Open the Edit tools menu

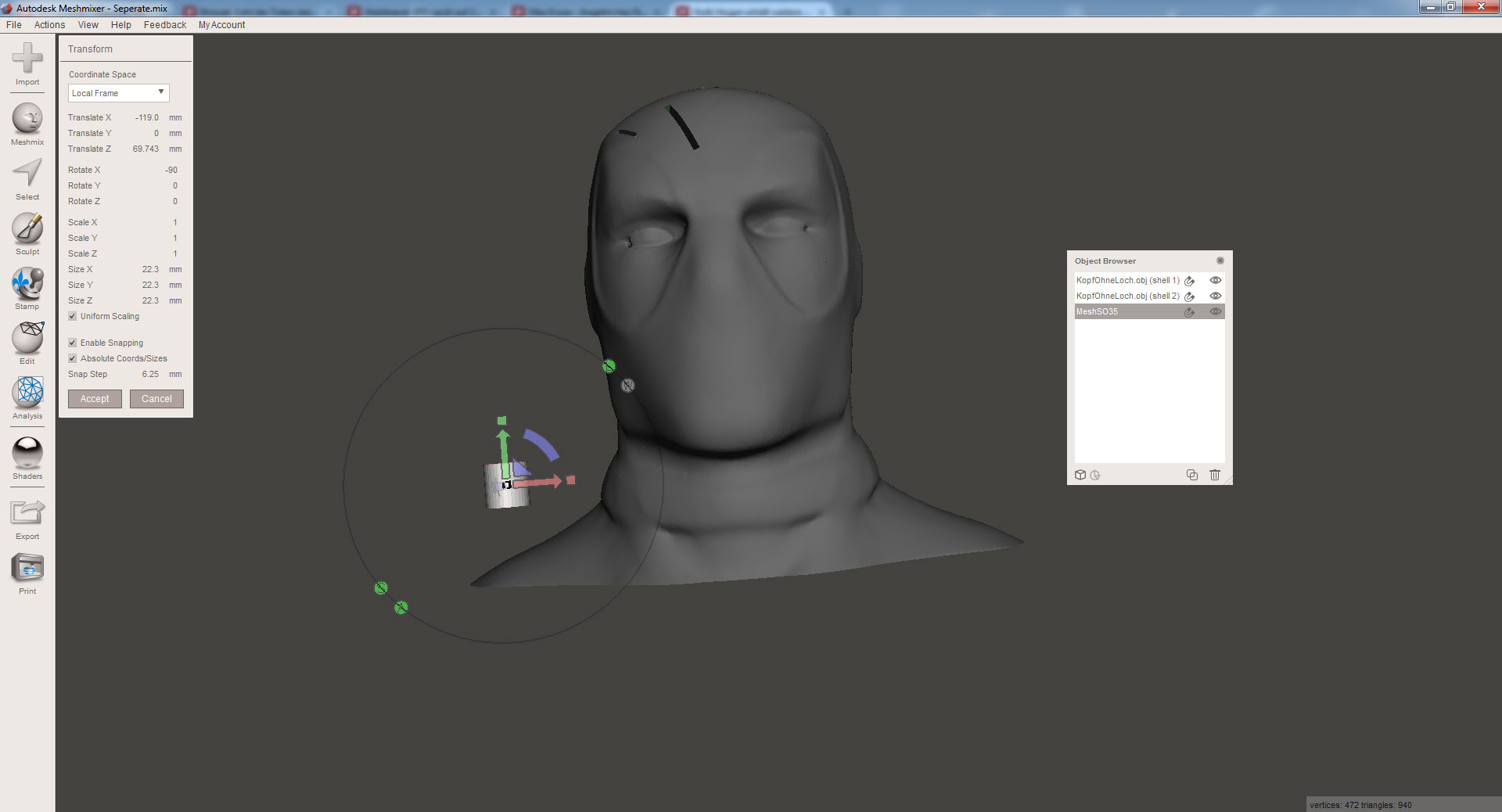[x=27, y=343]
